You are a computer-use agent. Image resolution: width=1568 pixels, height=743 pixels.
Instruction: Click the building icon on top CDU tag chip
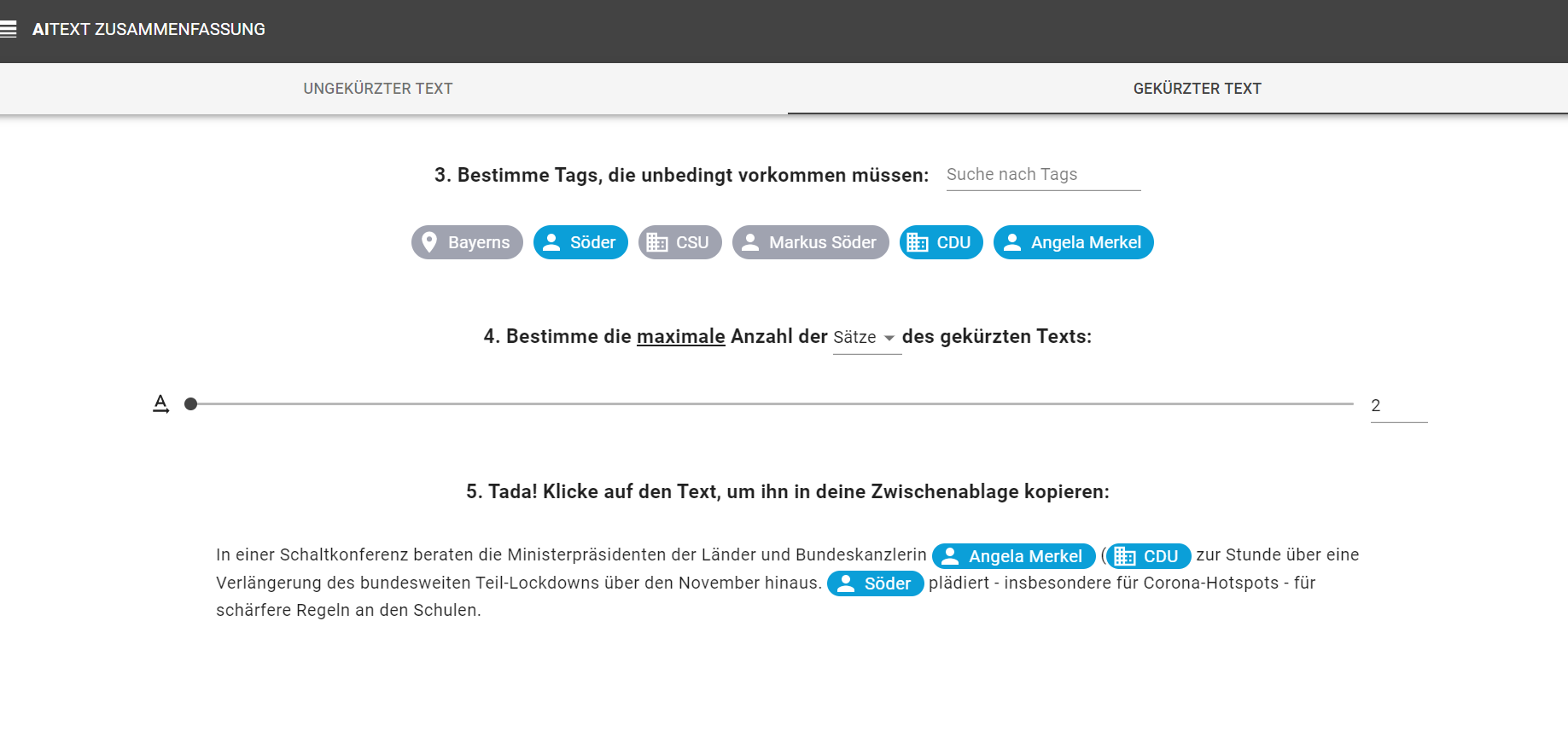pyautogui.click(x=918, y=242)
